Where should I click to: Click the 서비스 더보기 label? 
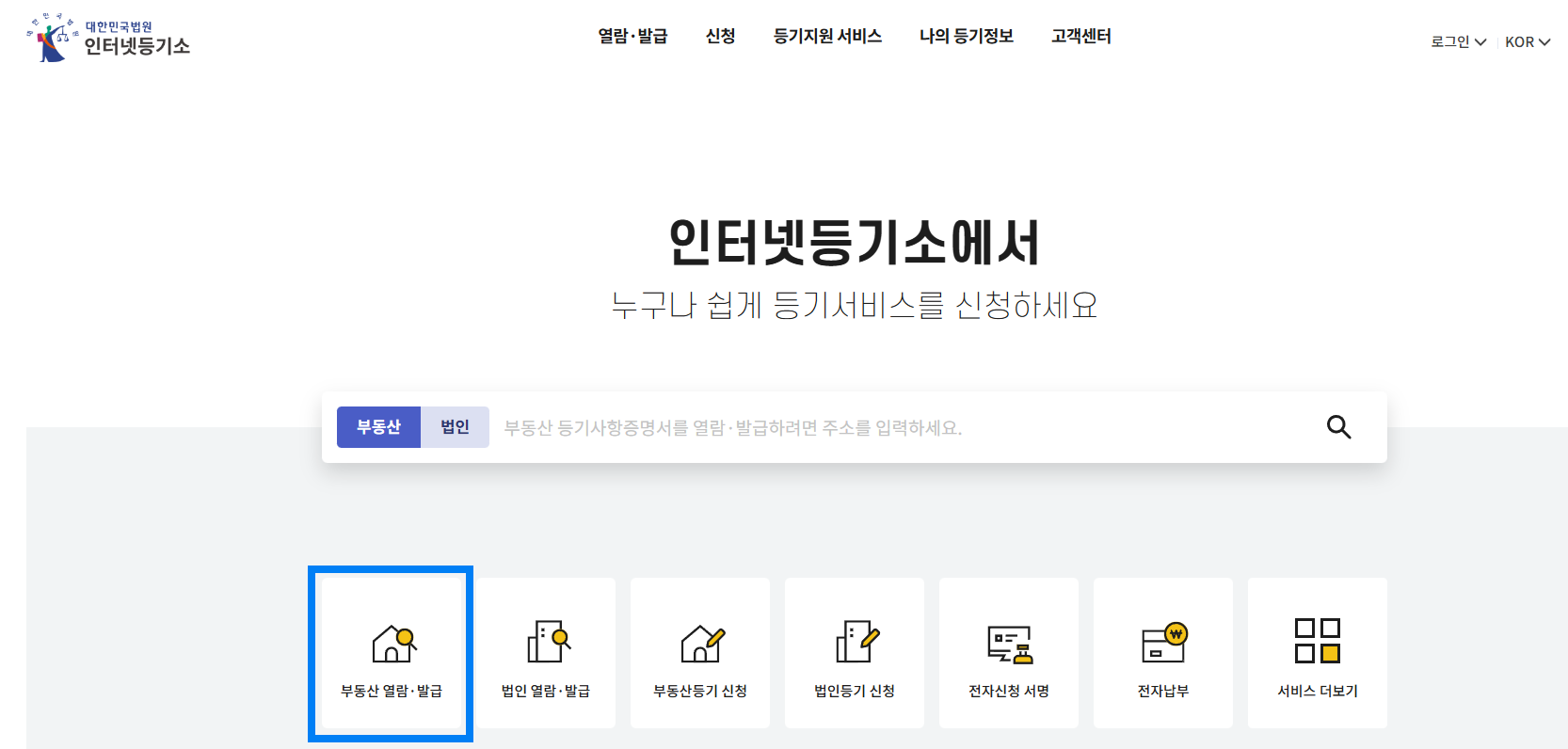(1318, 691)
